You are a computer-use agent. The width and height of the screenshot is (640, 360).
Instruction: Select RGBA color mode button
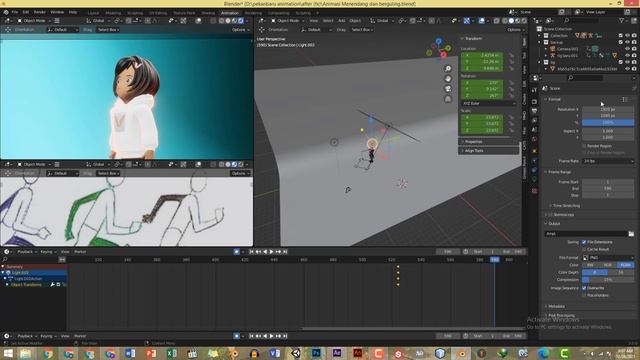(x=626, y=265)
